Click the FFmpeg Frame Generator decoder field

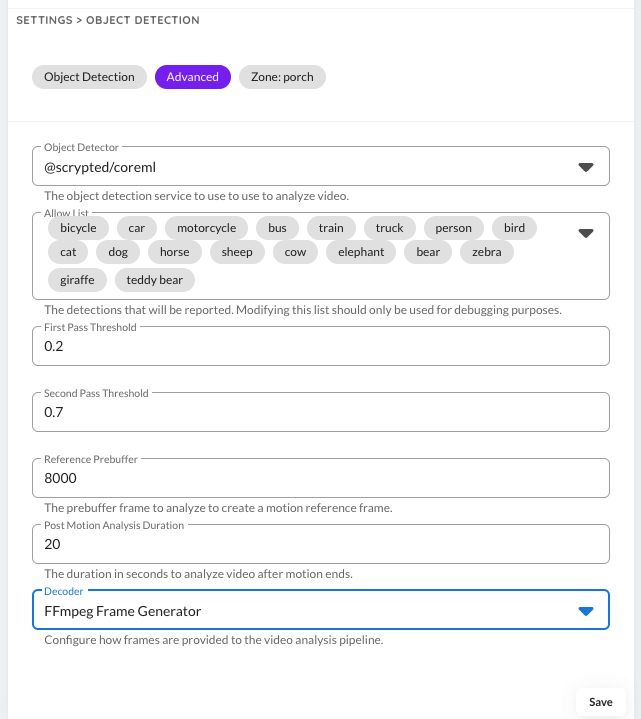(x=300, y=611)
